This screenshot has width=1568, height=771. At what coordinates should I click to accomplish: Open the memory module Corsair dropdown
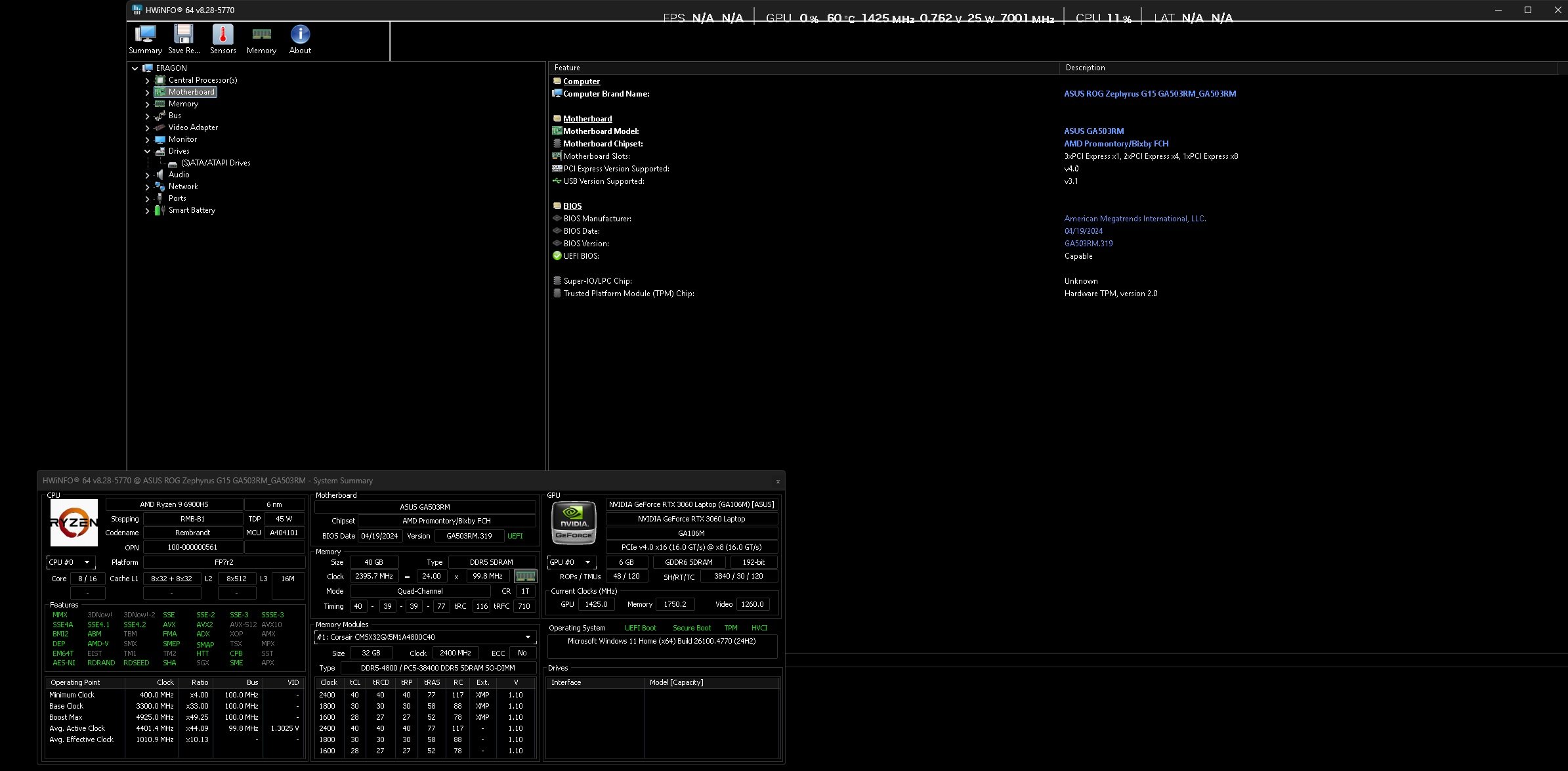425,637
